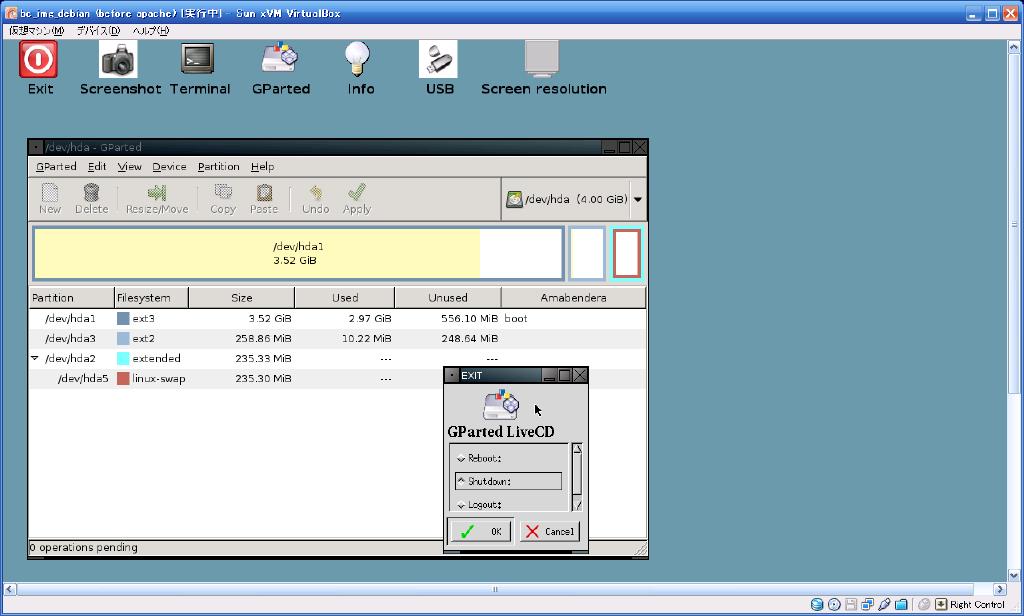
Task: Click 3.52 GiB size cell for hda1
Action: click(270, 318)
